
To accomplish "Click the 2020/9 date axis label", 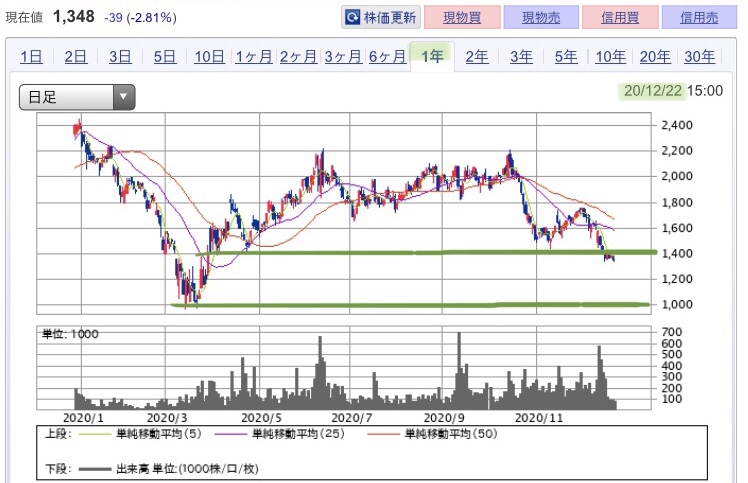I will pos(444,418).
